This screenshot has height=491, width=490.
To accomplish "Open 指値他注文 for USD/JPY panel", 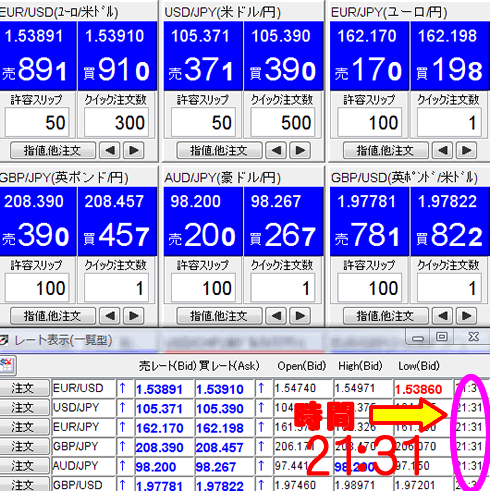I will [219, 150].
